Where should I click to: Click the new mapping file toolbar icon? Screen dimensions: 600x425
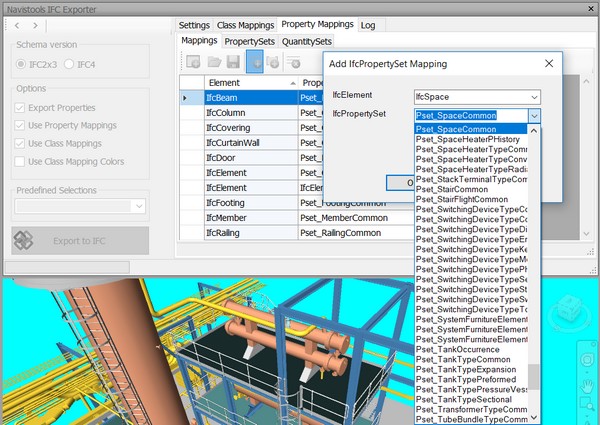pyautogui.click(x=193, y=64)
